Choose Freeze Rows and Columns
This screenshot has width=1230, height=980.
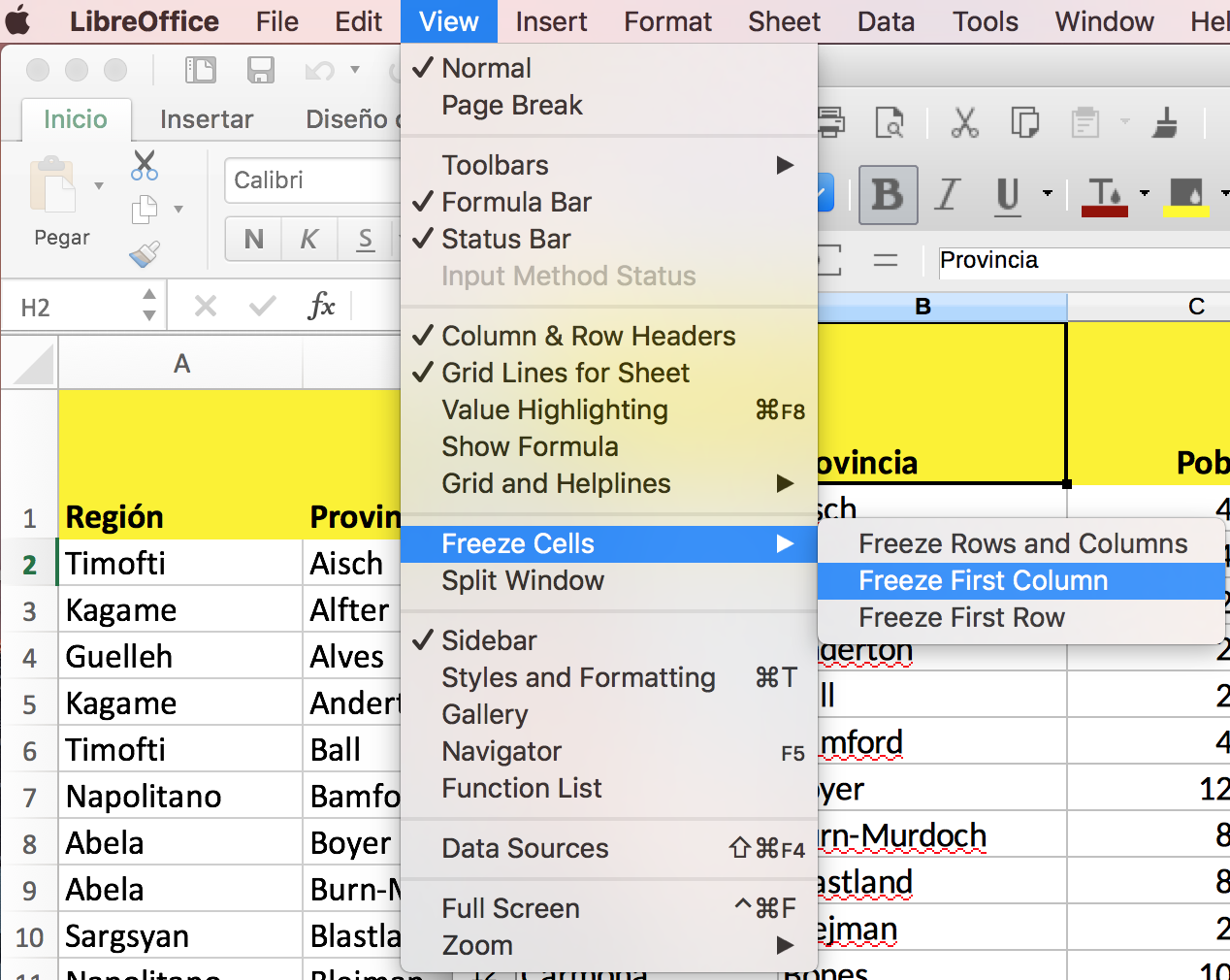coord(1021,543)
